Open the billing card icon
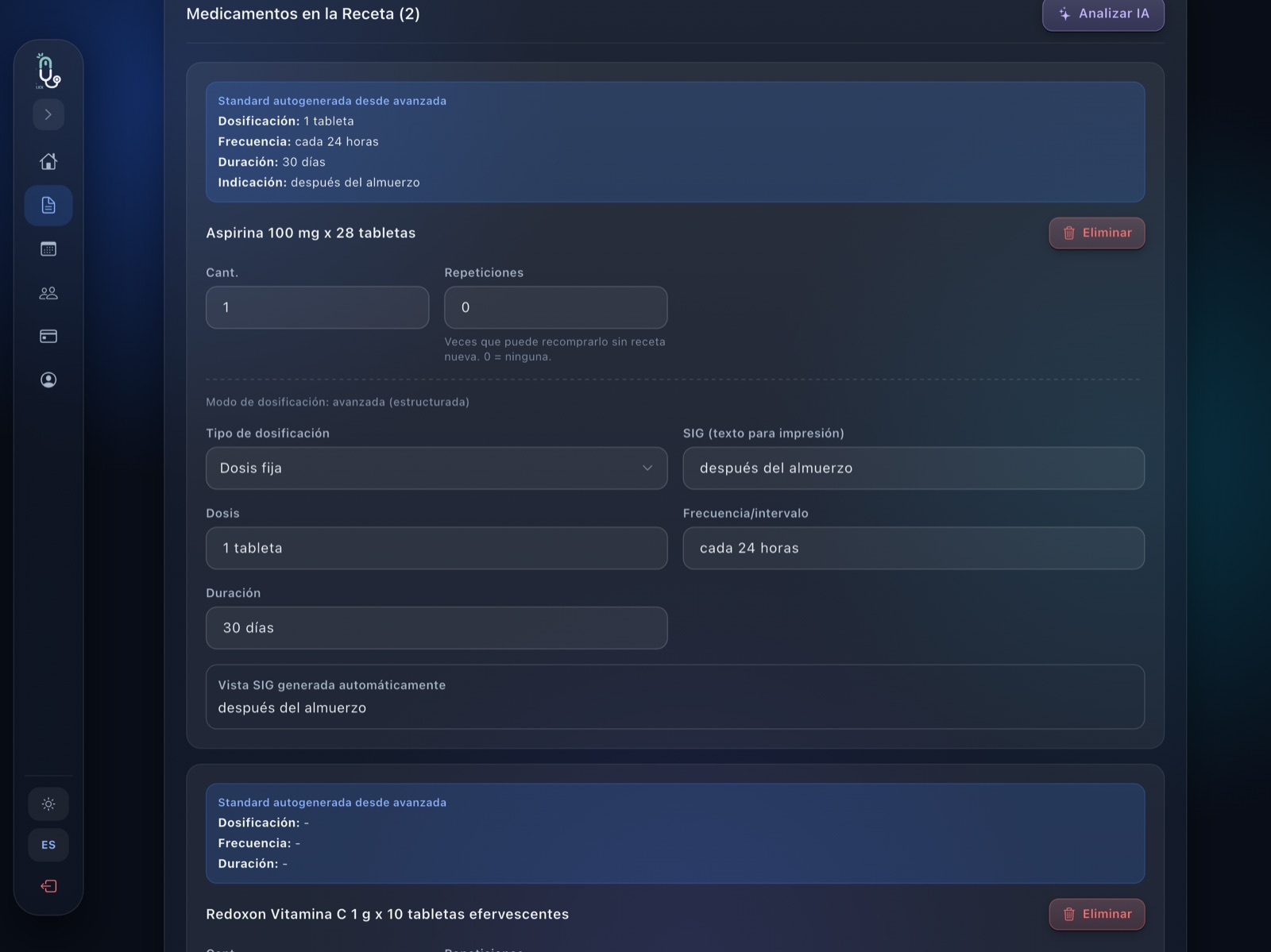The height and width of the screenshot is (952, 1271). [48, 337]
